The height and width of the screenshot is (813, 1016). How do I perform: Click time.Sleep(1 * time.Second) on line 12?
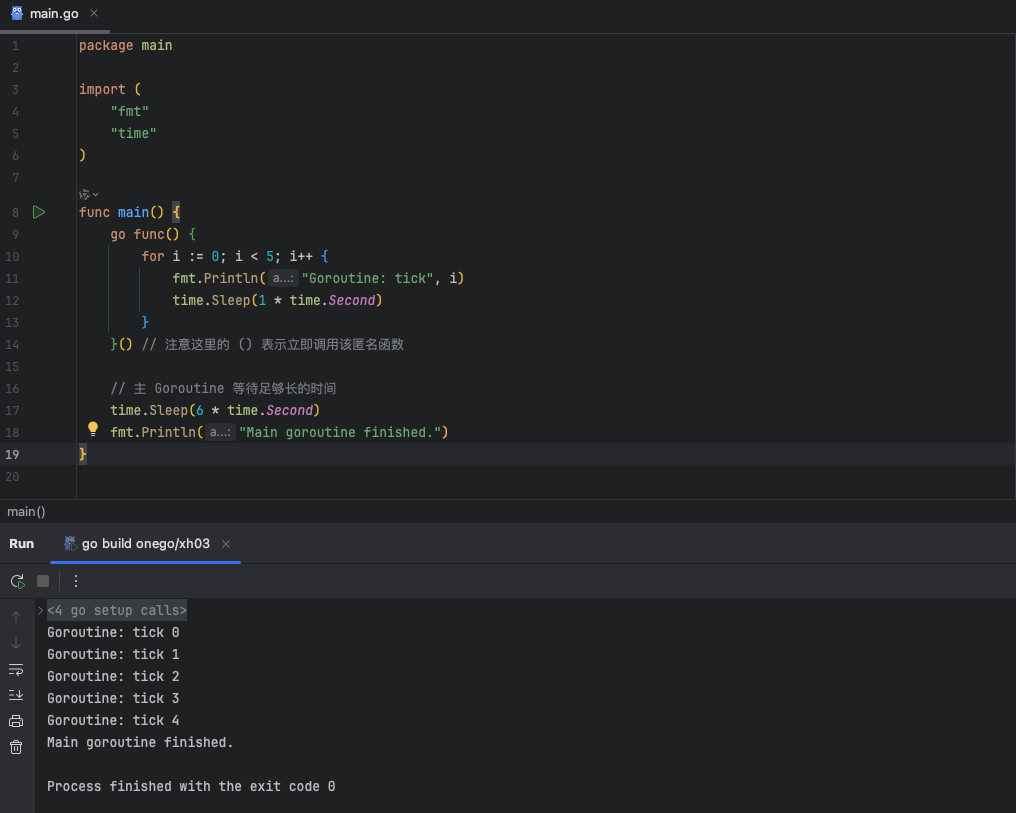[x=277, y=300]
